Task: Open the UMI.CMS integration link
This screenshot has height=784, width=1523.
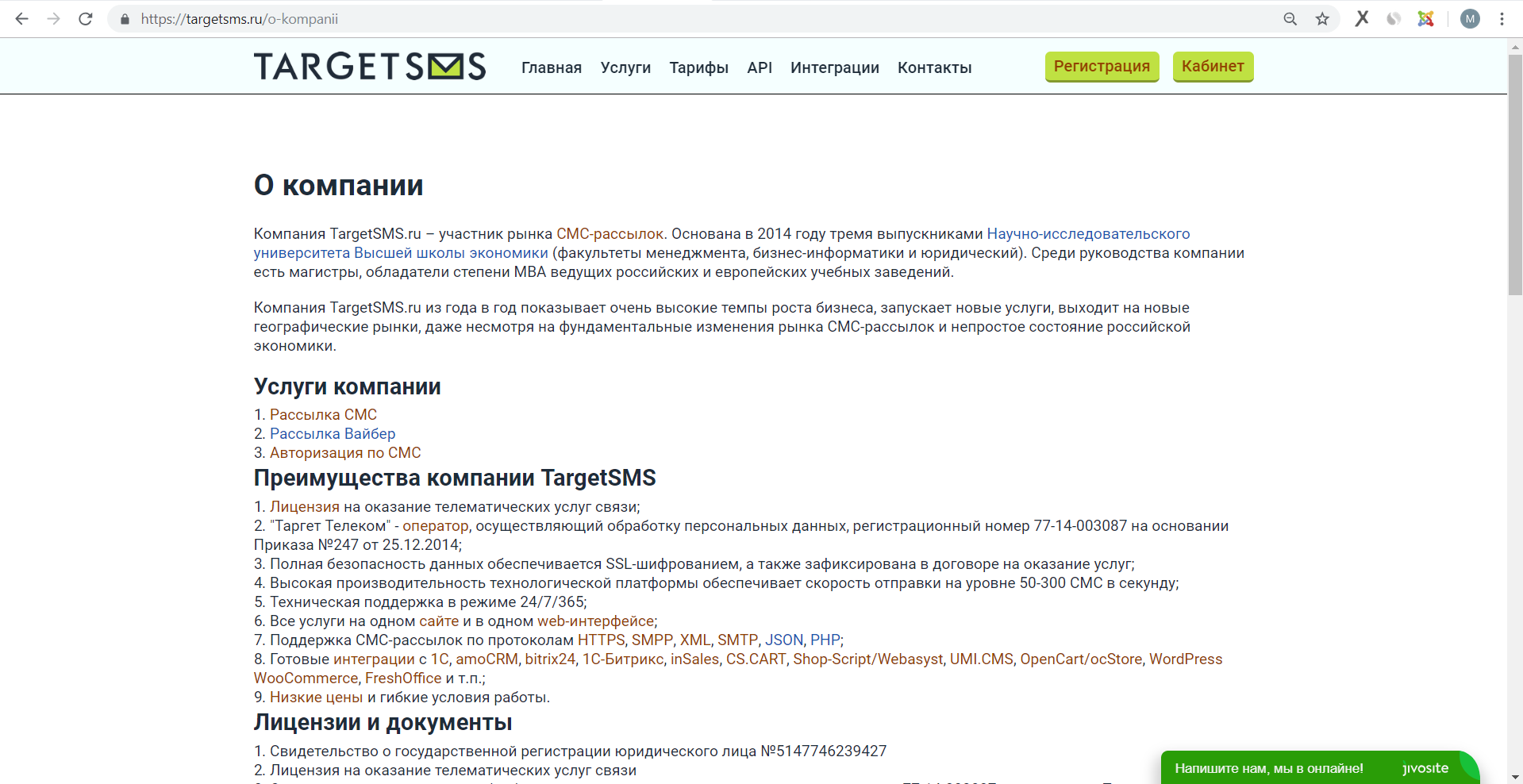Action: point(982,659)
